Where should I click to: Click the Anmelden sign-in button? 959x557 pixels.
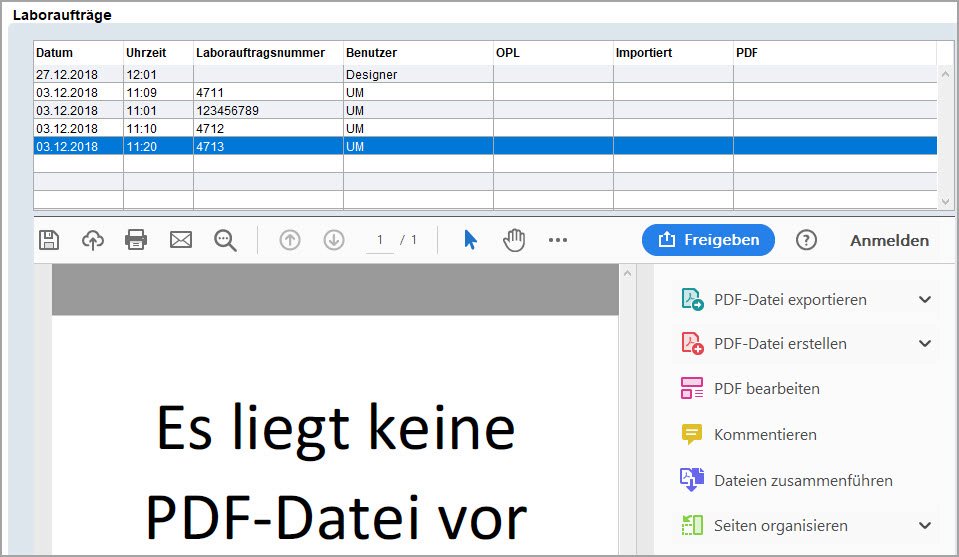point(889,240)
